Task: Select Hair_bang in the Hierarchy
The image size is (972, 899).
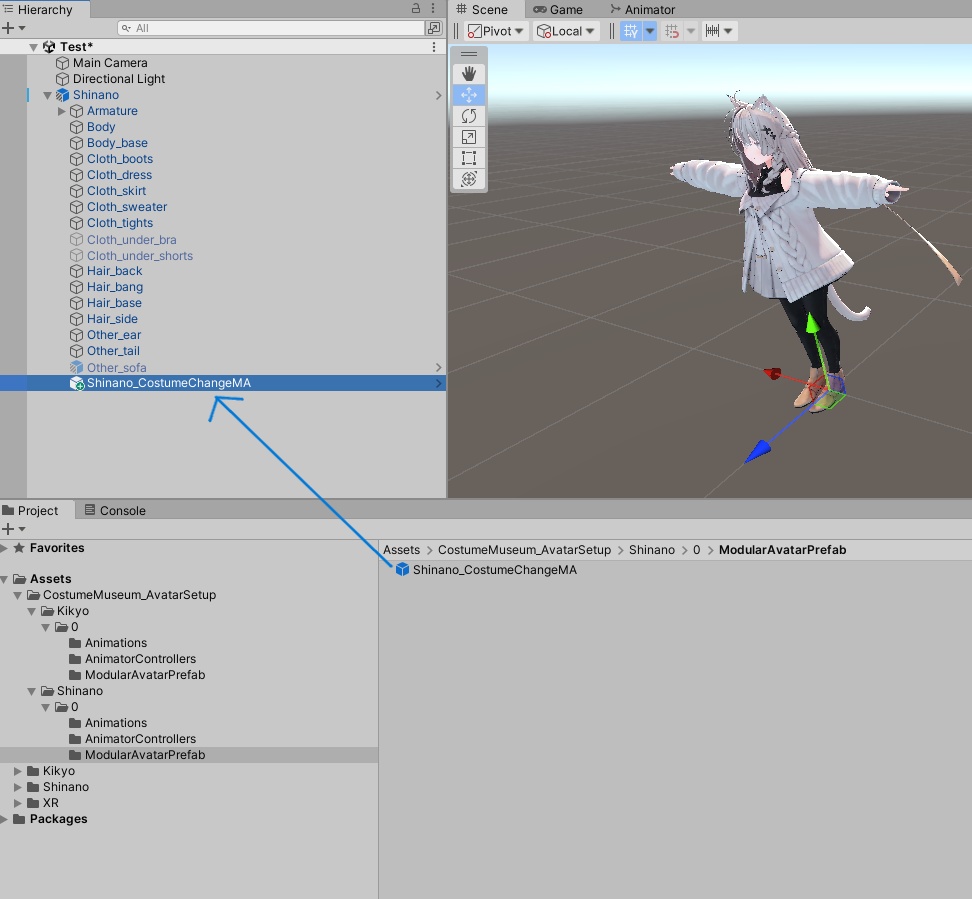Action: click(x=115, y=287)
